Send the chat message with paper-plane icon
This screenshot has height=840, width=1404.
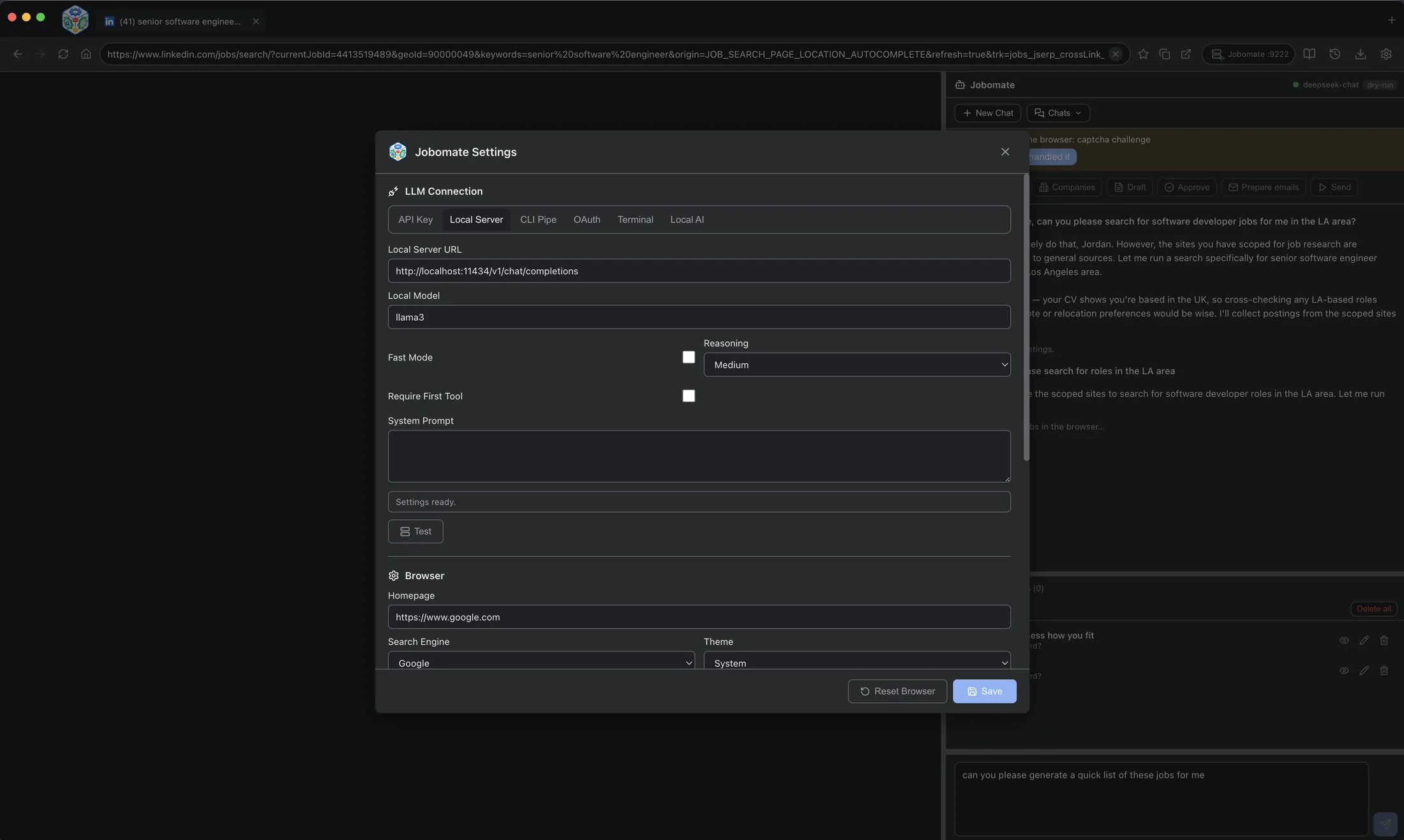[1385, 824]
